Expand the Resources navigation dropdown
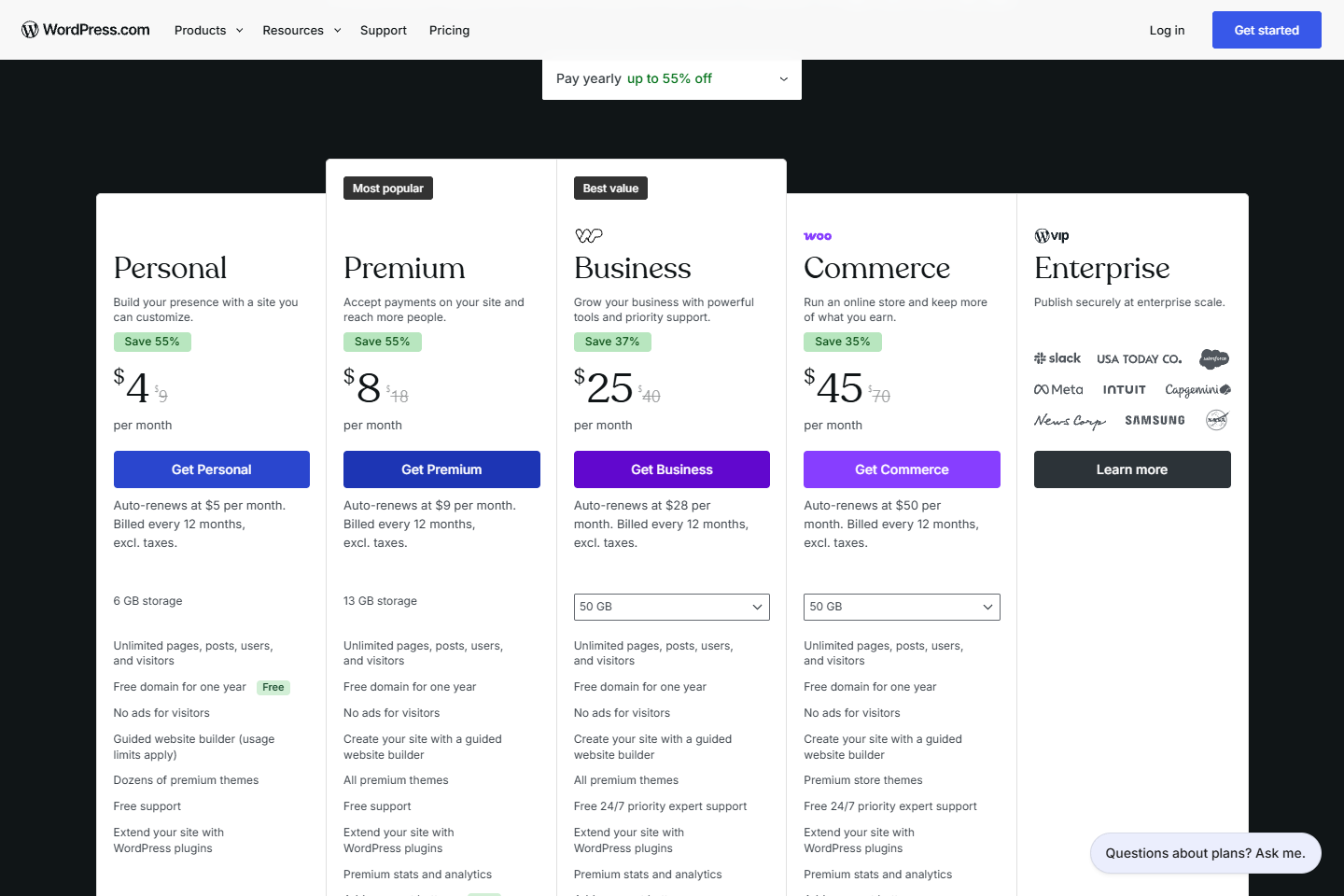 click(x=301, y=30)
